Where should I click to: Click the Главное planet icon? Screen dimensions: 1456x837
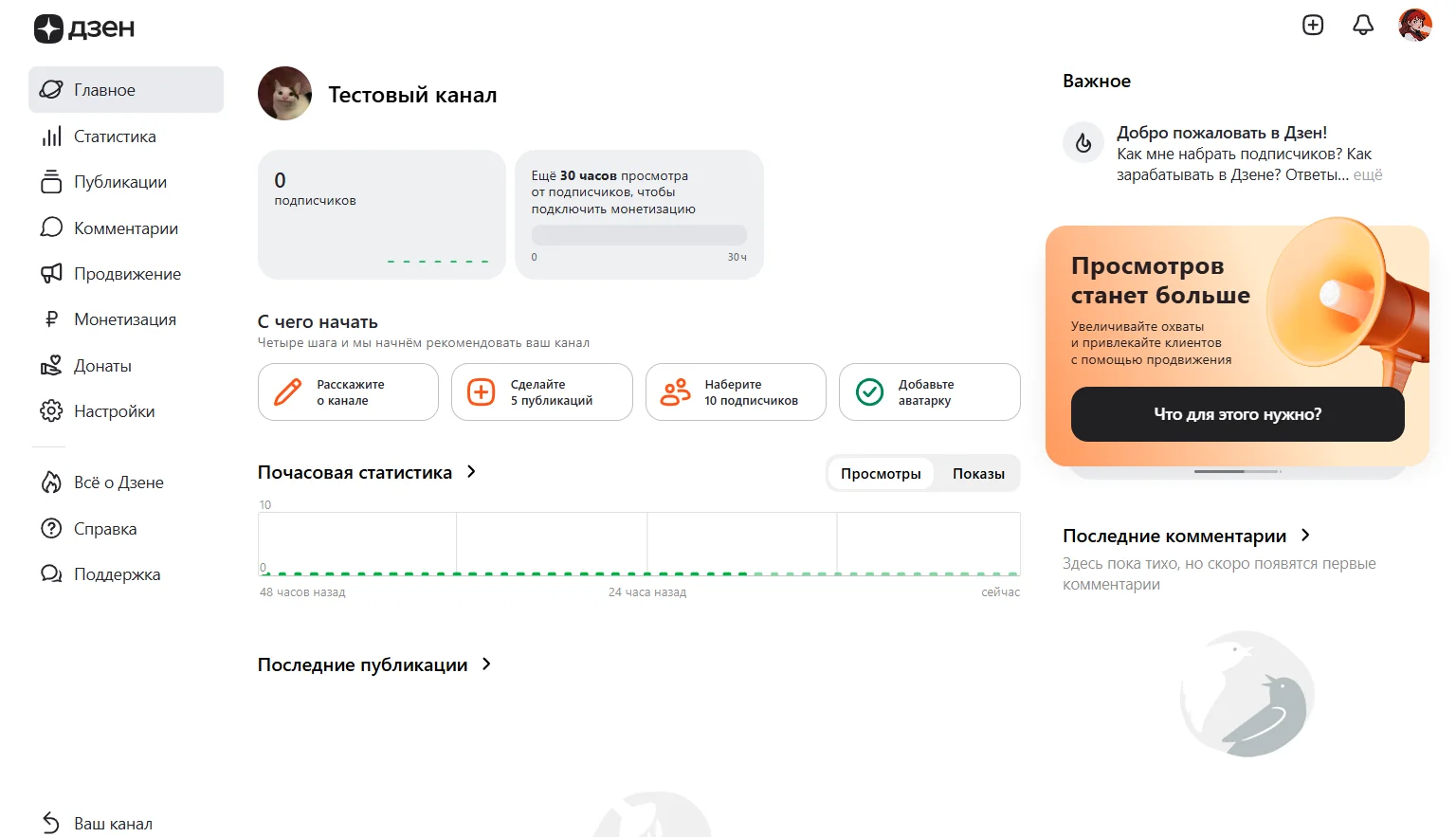(x=51, y=90)
